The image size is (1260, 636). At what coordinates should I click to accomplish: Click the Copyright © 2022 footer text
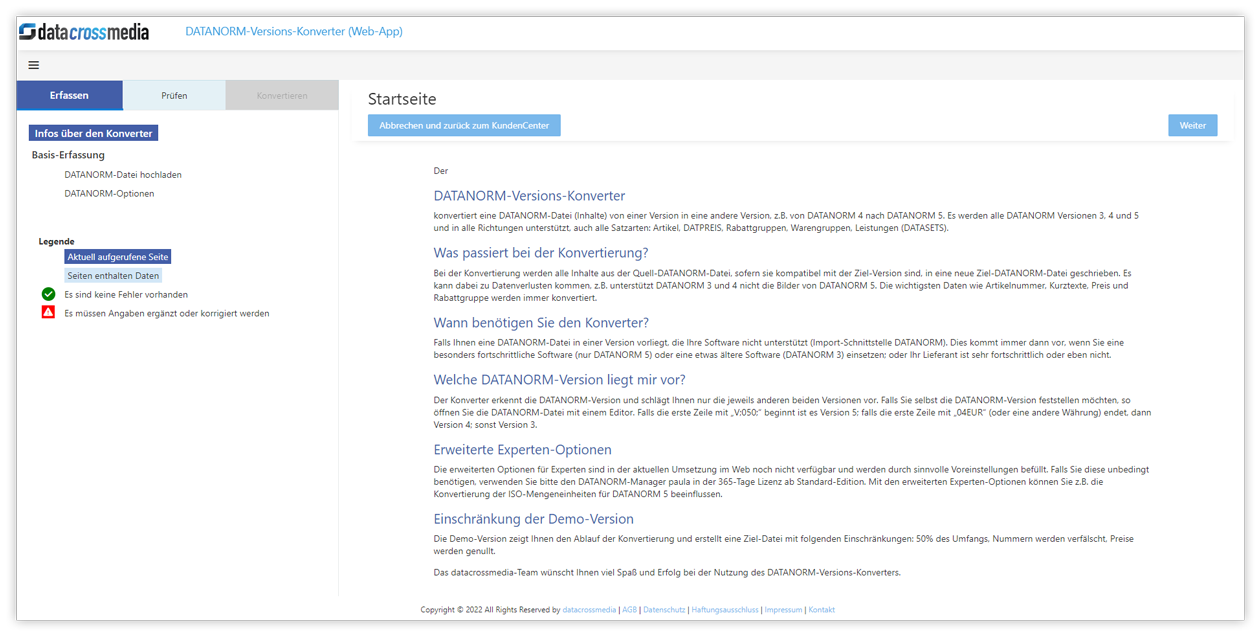pyautogui.click(x=490, y=609)
